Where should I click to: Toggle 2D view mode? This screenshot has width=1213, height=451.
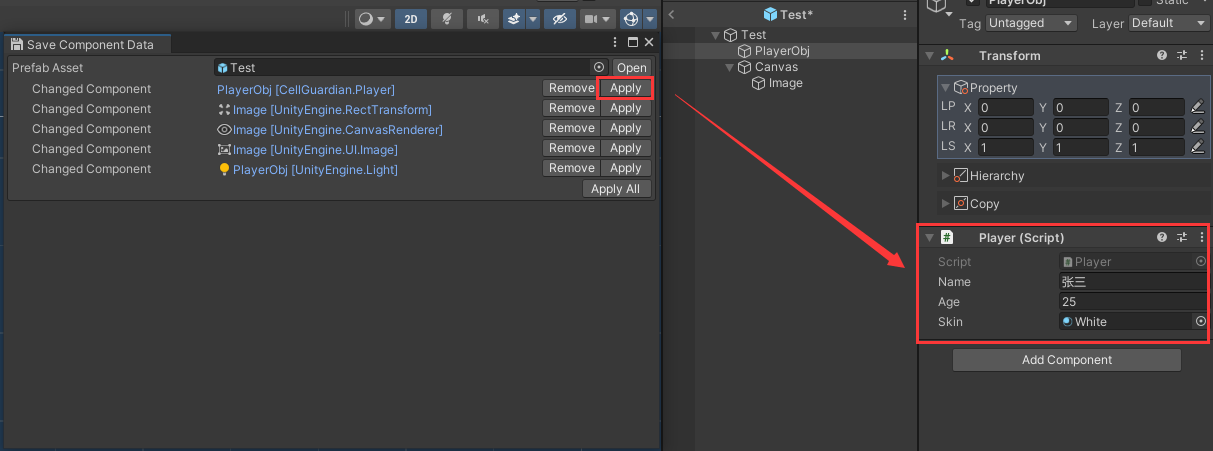point(411,19)
